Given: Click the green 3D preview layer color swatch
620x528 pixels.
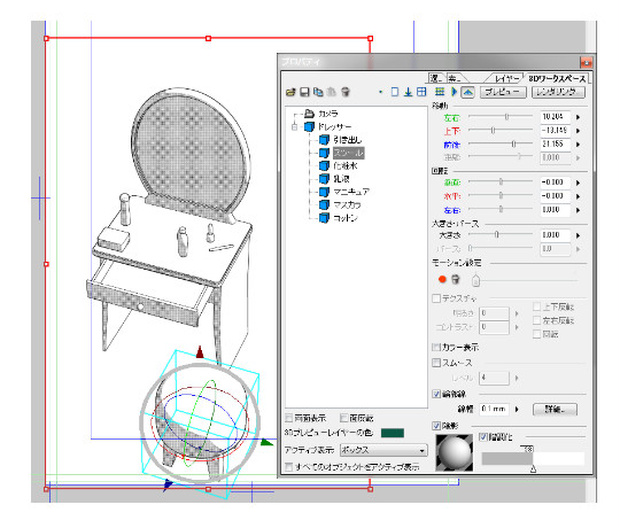Looking at the screenshot, I should (x=392, y=433).
